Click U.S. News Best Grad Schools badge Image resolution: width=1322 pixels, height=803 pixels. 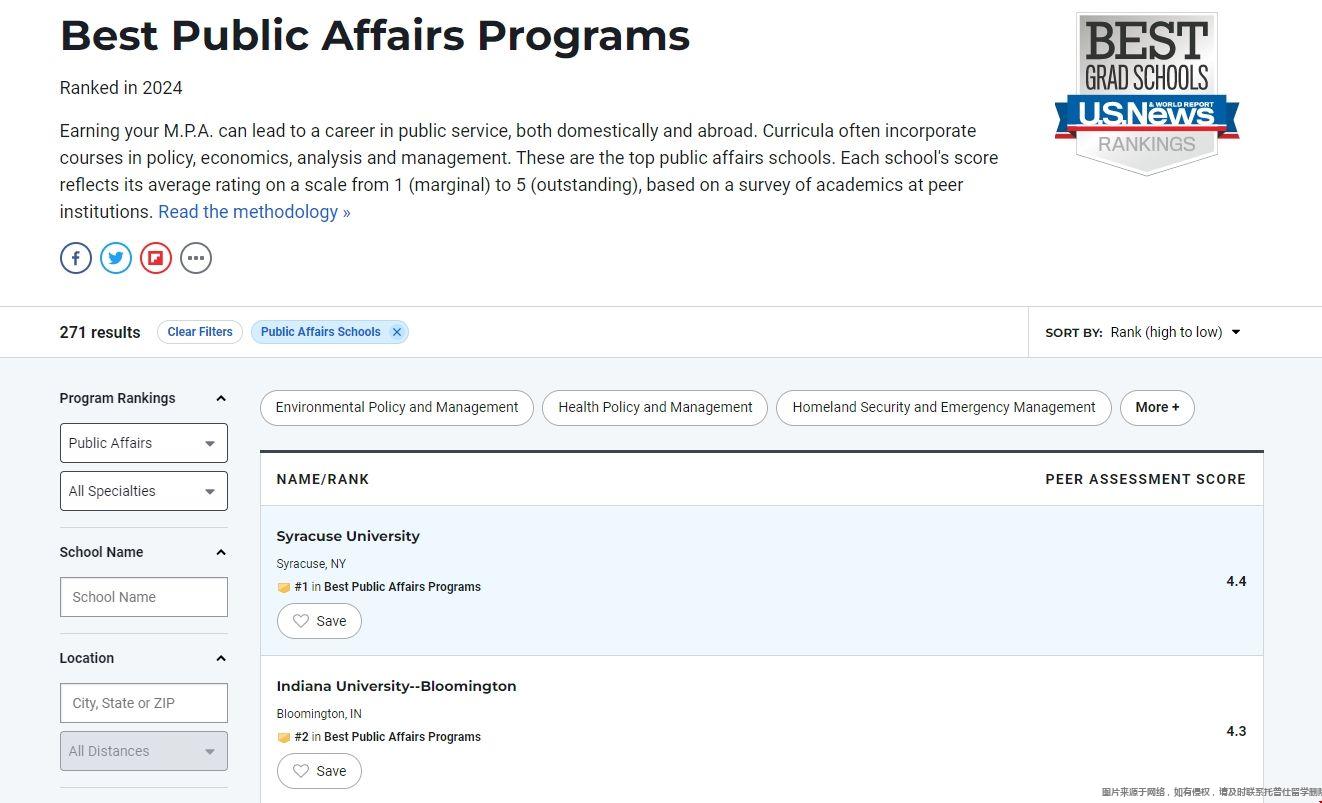tap(1147, 94)
